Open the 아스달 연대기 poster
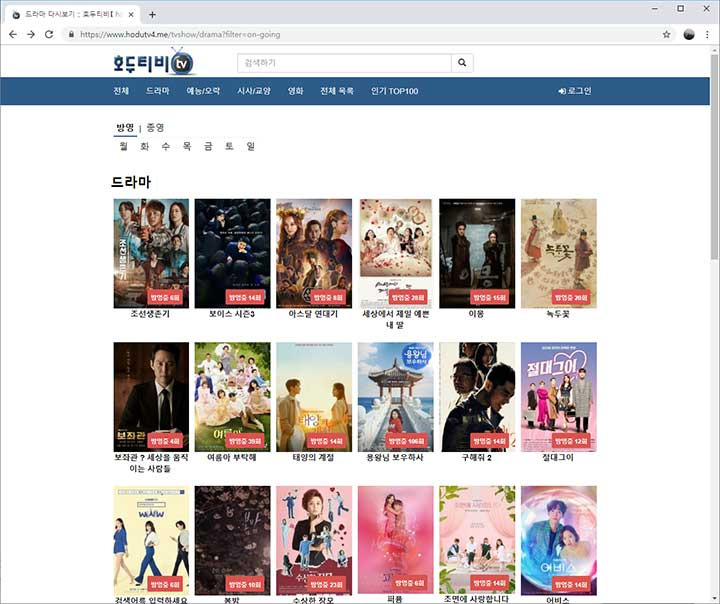 pyautogui.click(x=314, y=253)
